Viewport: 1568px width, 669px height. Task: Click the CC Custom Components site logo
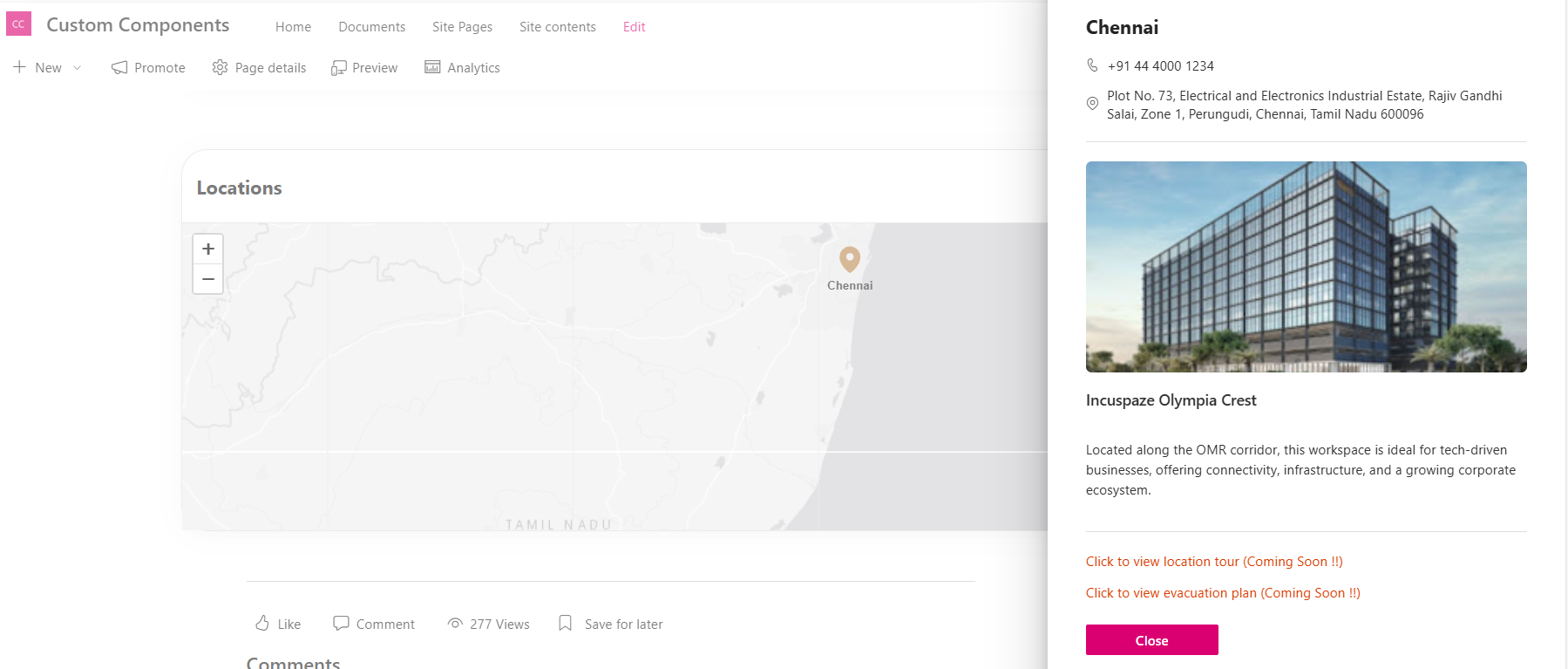coord(18,23)
